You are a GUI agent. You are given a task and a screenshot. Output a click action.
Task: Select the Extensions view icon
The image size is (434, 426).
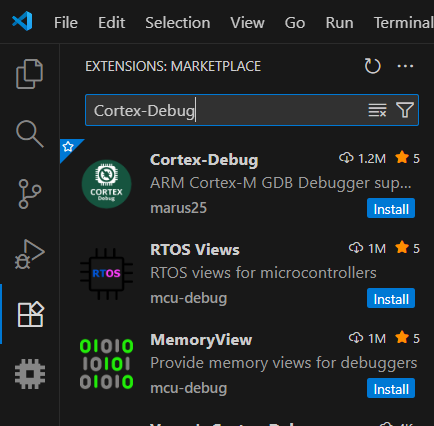tap(30, 314)
